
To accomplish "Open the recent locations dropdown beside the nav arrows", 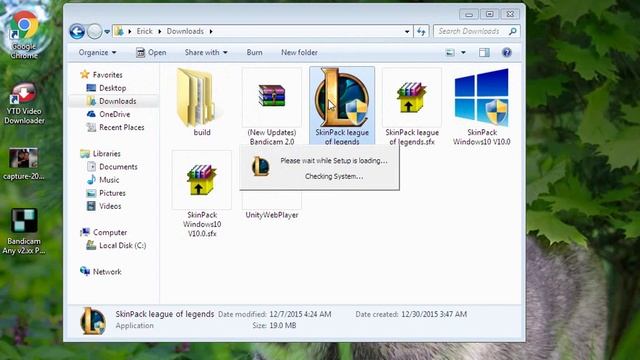I will click(x=107, y=31).
